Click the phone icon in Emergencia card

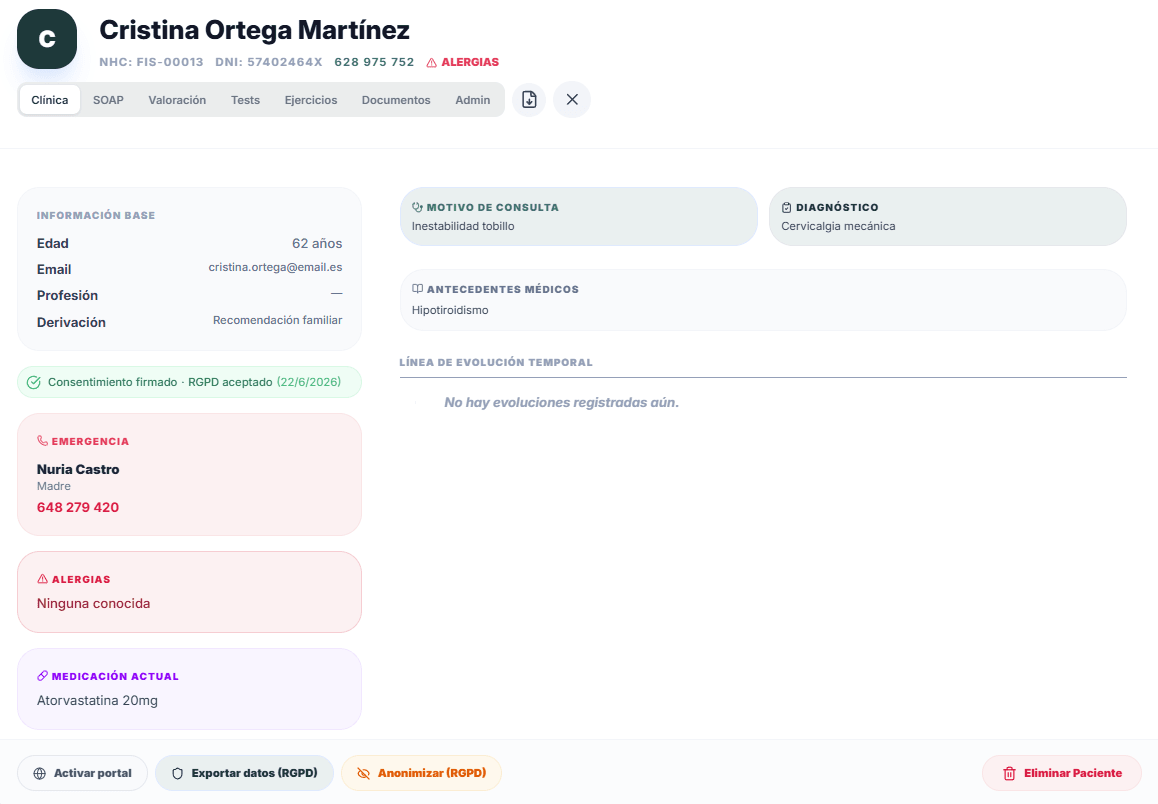point(42,441)
